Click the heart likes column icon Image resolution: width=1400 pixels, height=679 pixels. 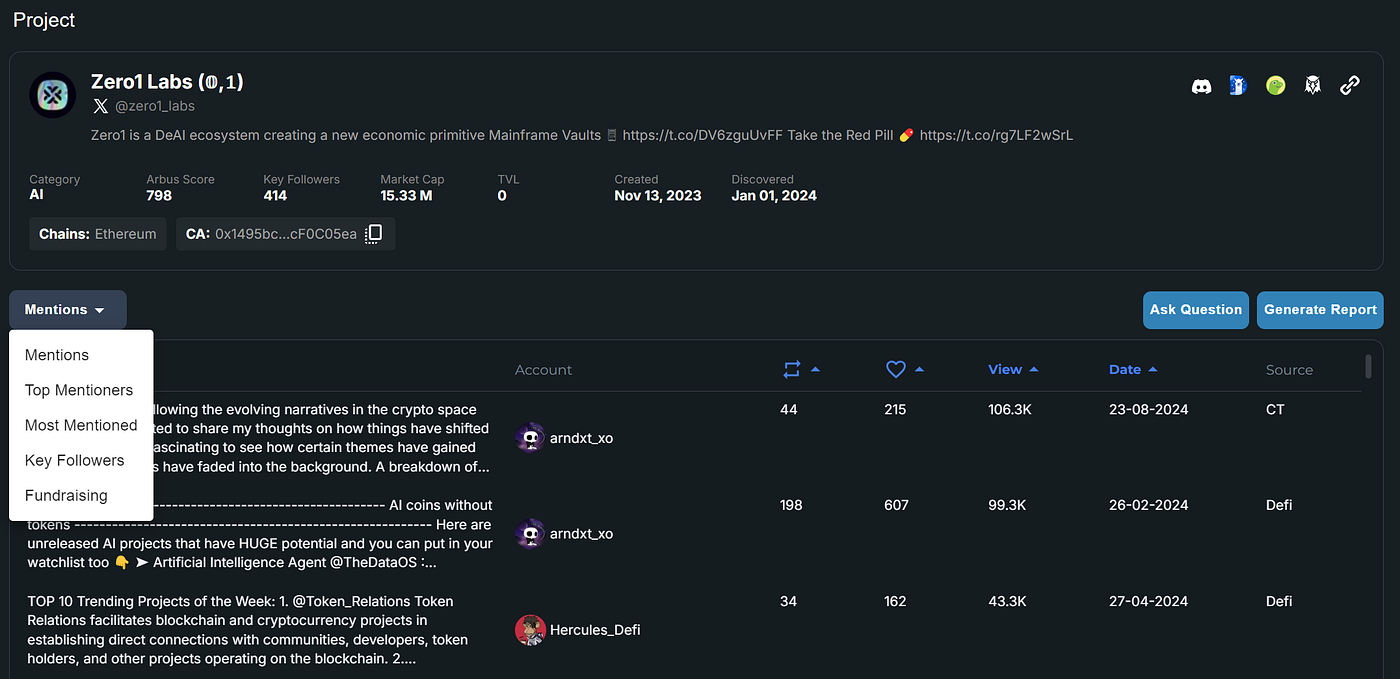896,370
